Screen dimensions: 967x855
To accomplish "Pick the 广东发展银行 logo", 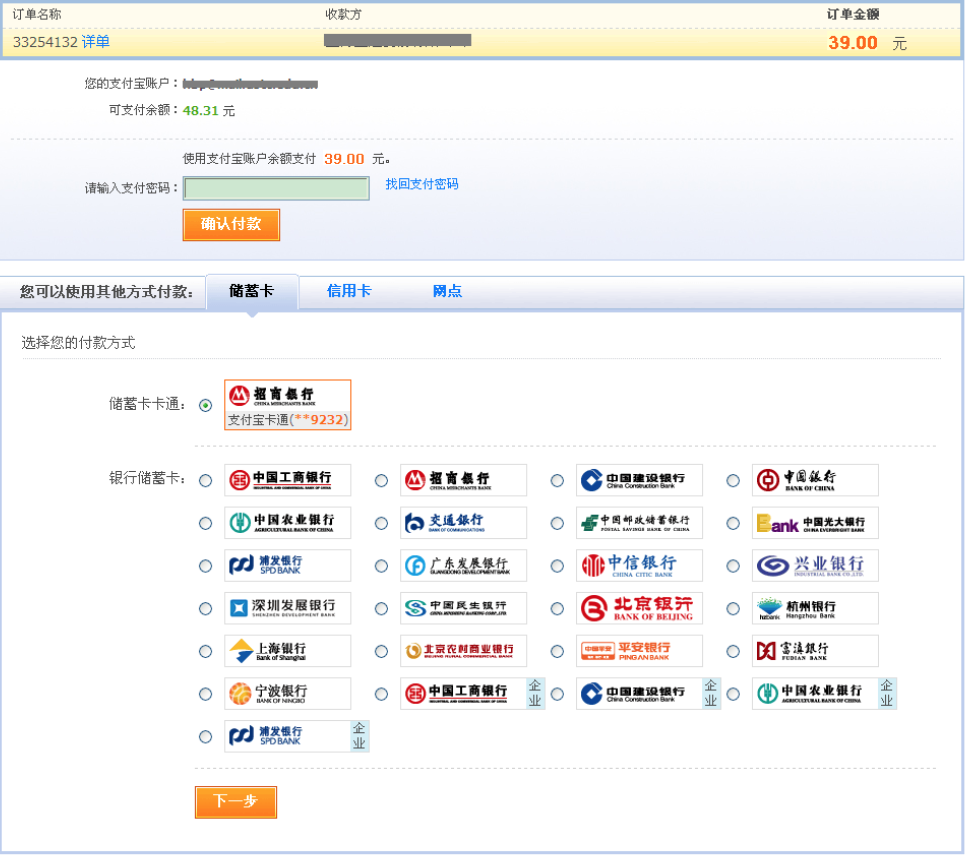I will pyautogui.click(x=462, y=566).
